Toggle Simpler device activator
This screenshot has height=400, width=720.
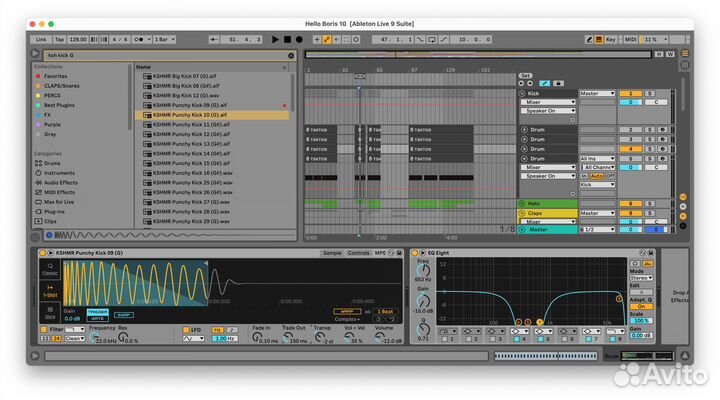point(43,253)
